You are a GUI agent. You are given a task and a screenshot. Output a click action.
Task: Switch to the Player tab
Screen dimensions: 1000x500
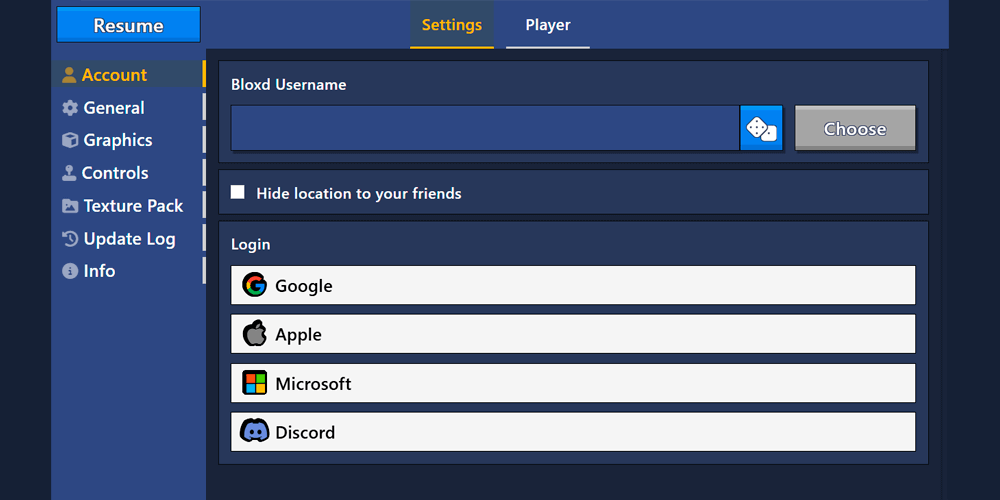(548, 25)
